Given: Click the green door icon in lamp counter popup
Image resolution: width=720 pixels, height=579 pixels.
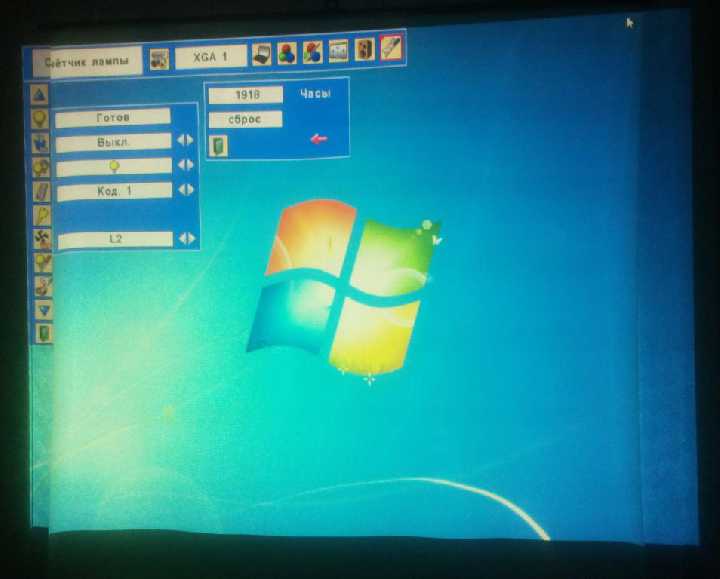Looking at the screenshot, I should [x=219, y=146].
